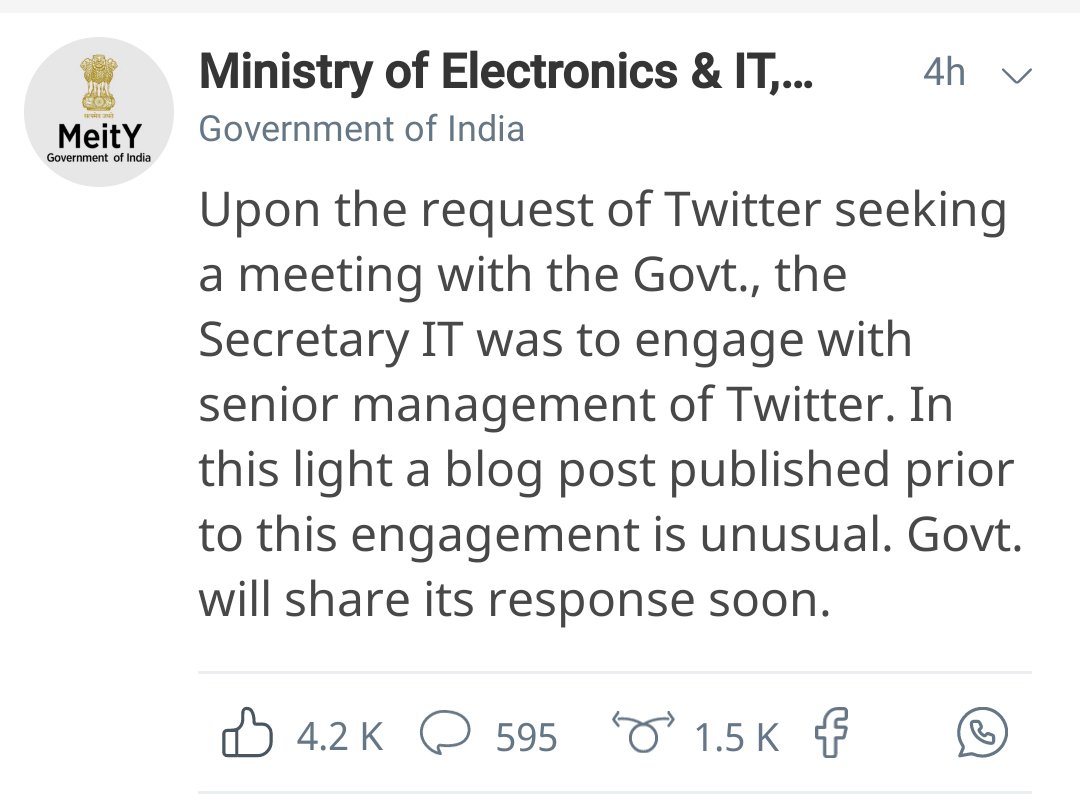Open Ministry of Electronics & IT profile name
This screenshot has height=797, width=1080.
point(506,72)
